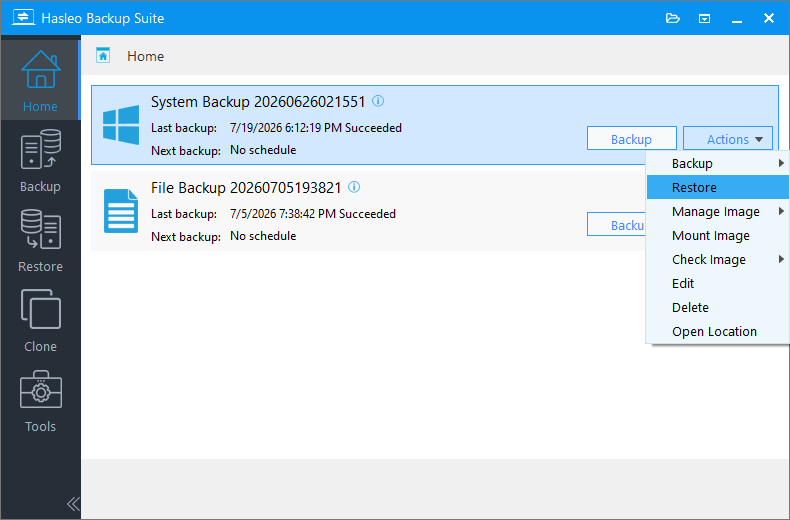Image resolution: width=790 pixels, height=520 pixels.
Task: Choose Delete from the Actions menu
Action: [x=717, y=307]
